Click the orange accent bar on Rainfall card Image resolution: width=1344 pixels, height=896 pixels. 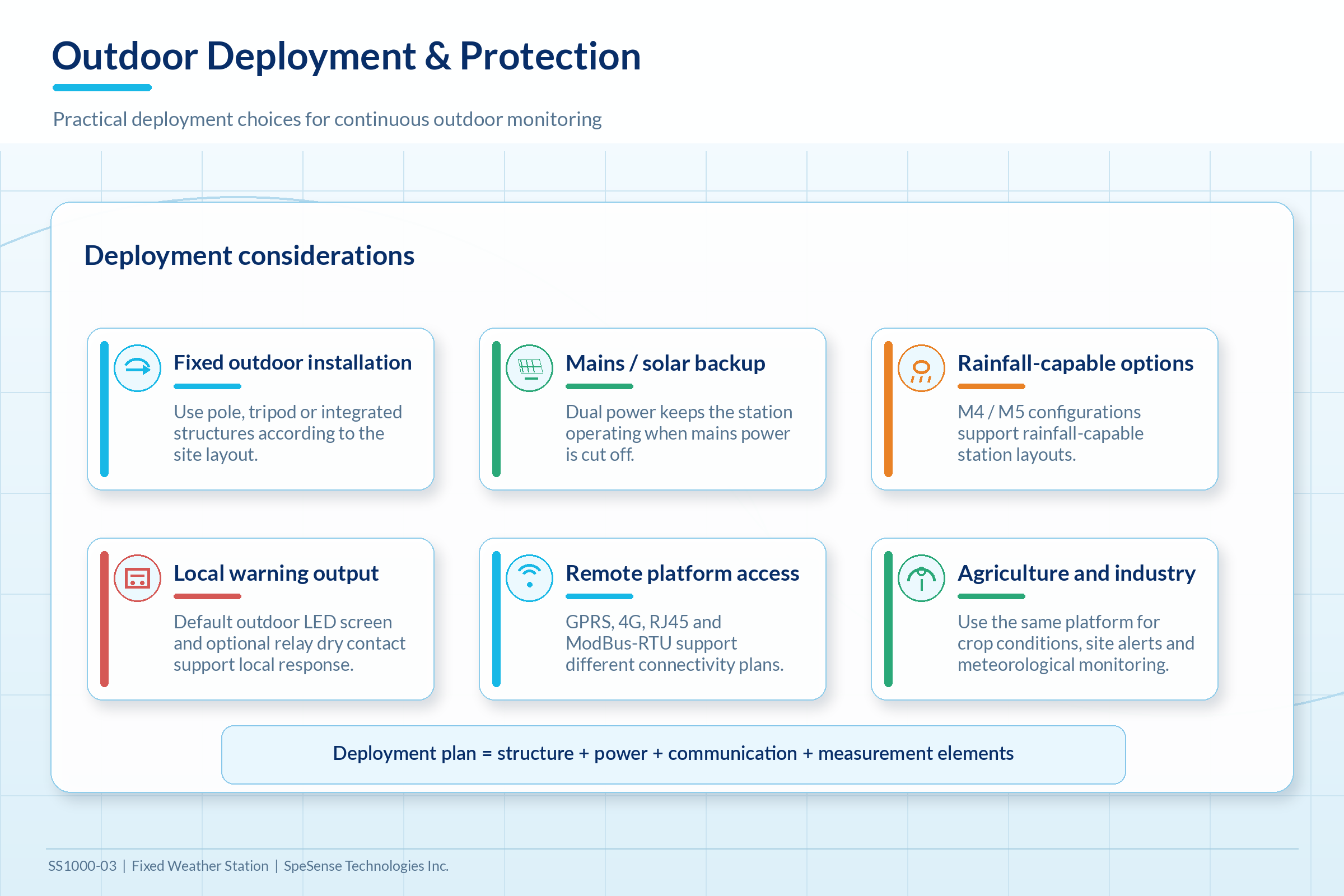(x=888, y=409)
